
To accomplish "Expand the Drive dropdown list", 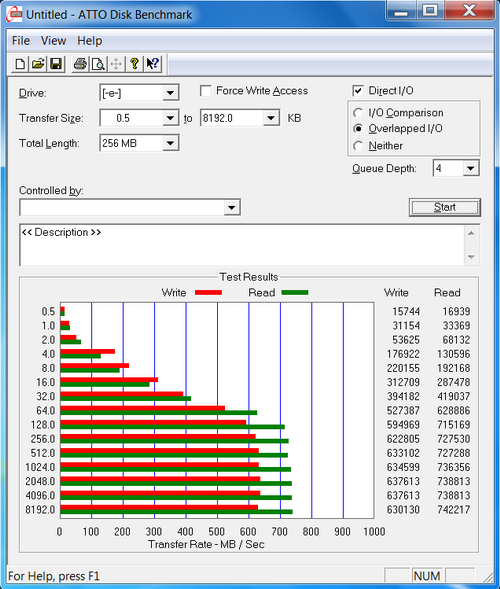I will [x=170, y=93].
